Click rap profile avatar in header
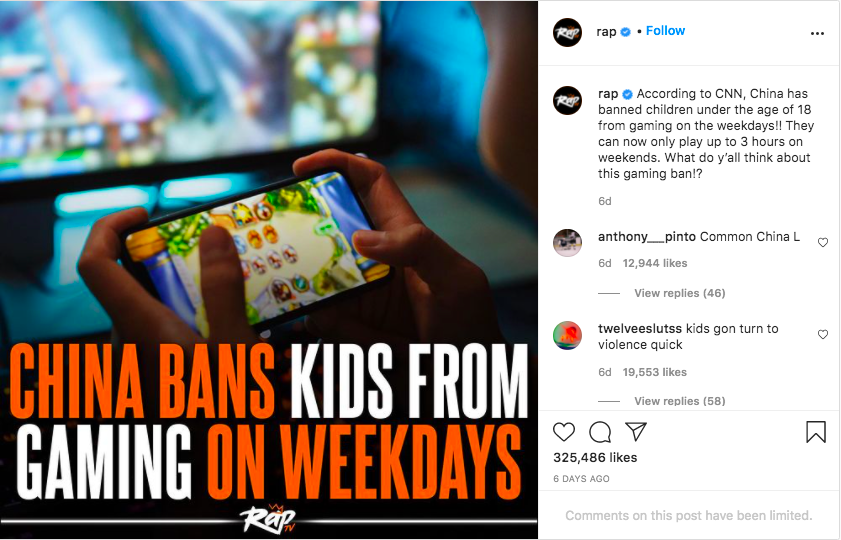 [567, 32]
